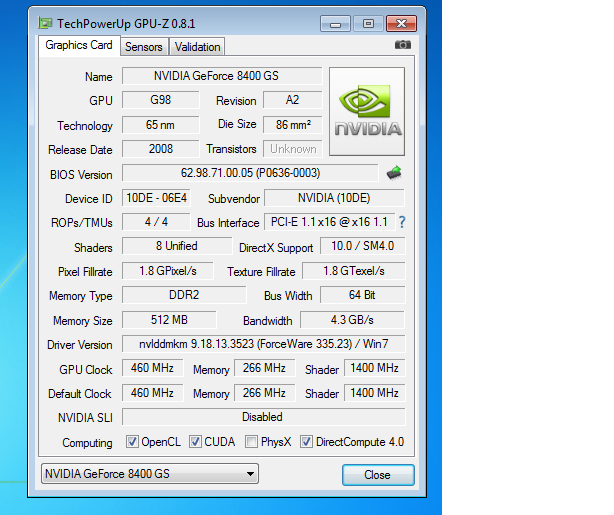
Task: Click the GPU field showing G98
Action: (161, 100)
